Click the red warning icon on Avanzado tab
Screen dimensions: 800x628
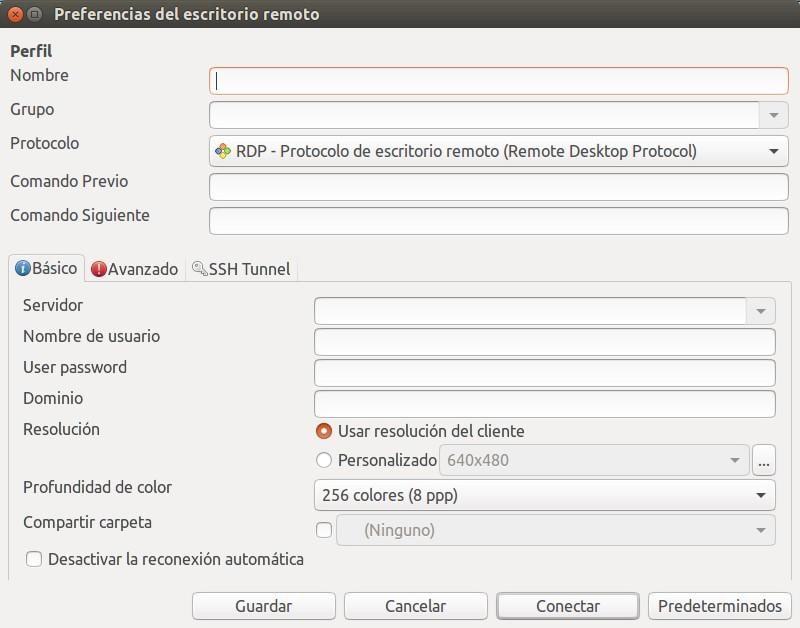(x=98, y=269)
